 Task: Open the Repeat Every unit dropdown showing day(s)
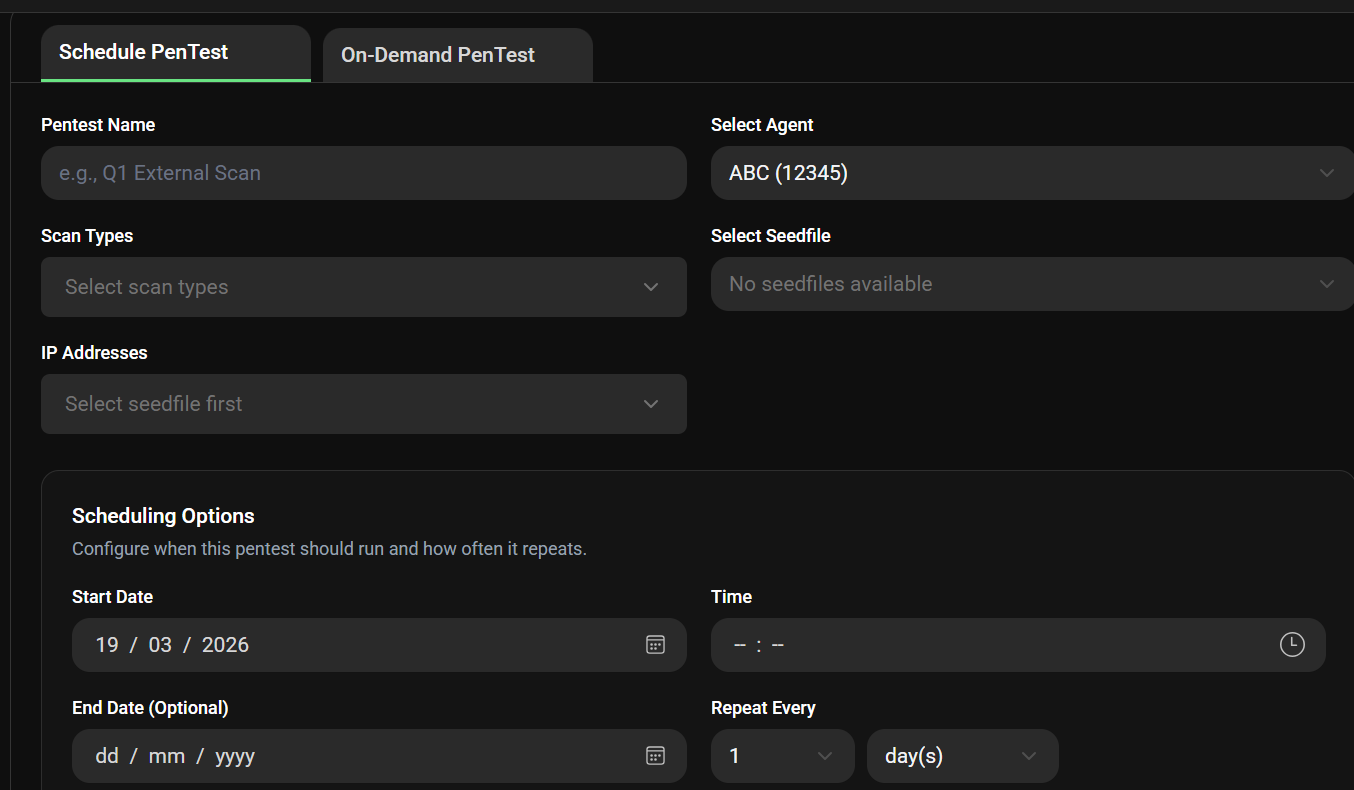click(x=962, y=756)
